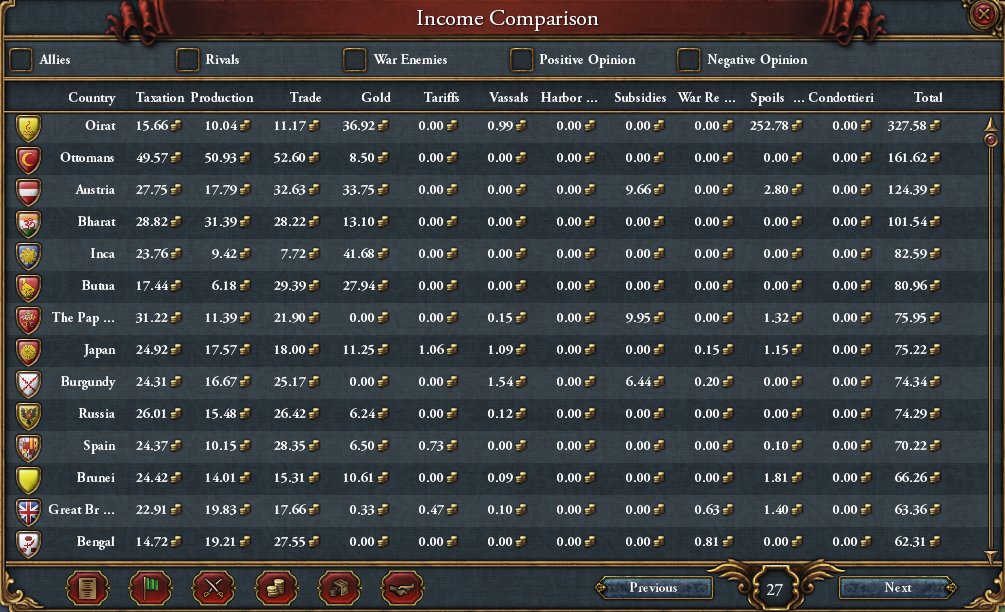Sort by the Taxation column header
This screenshot has width=1005, height=612.
pos(160,97)
